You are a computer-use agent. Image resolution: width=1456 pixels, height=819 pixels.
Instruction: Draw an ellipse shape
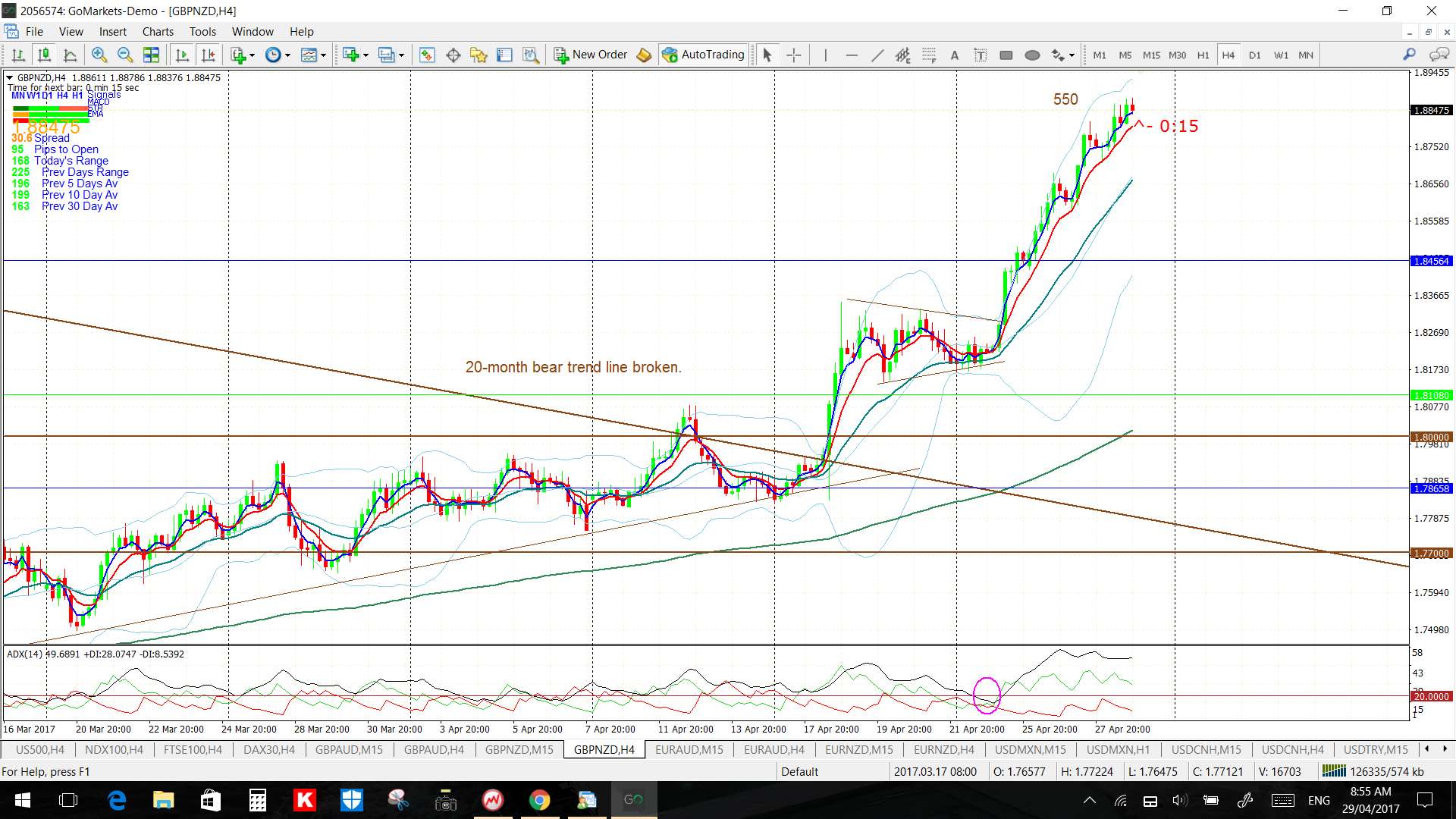coord(1032,55)
